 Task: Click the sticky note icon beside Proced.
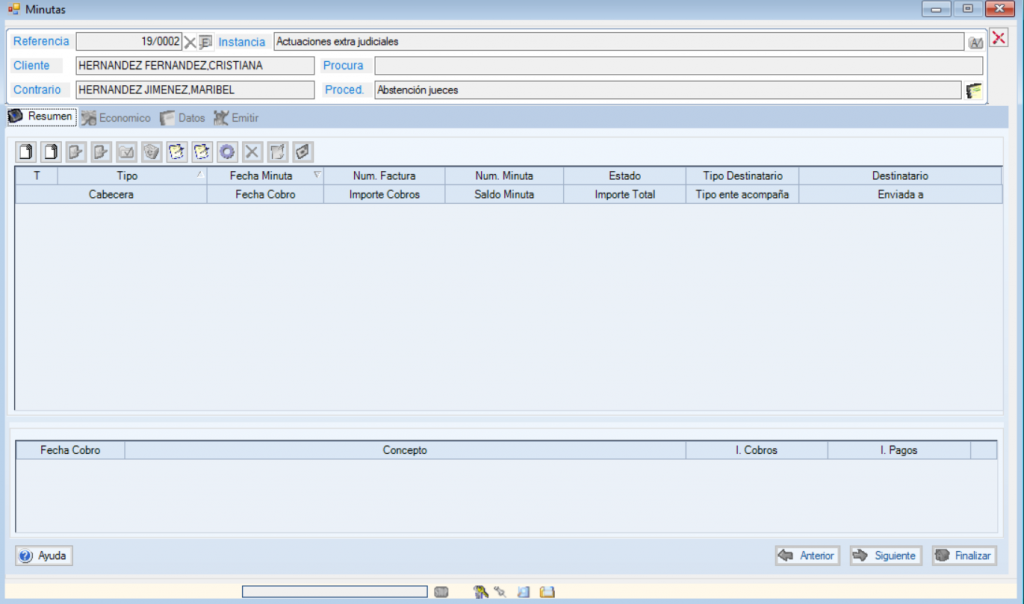tap(974, 91)
